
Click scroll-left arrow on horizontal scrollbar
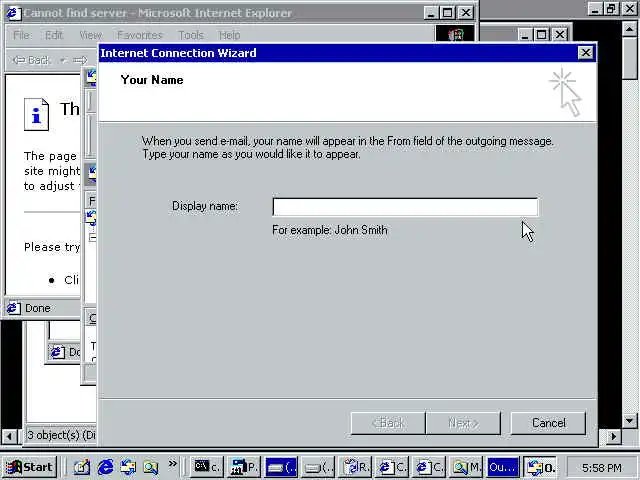(9, 436)
